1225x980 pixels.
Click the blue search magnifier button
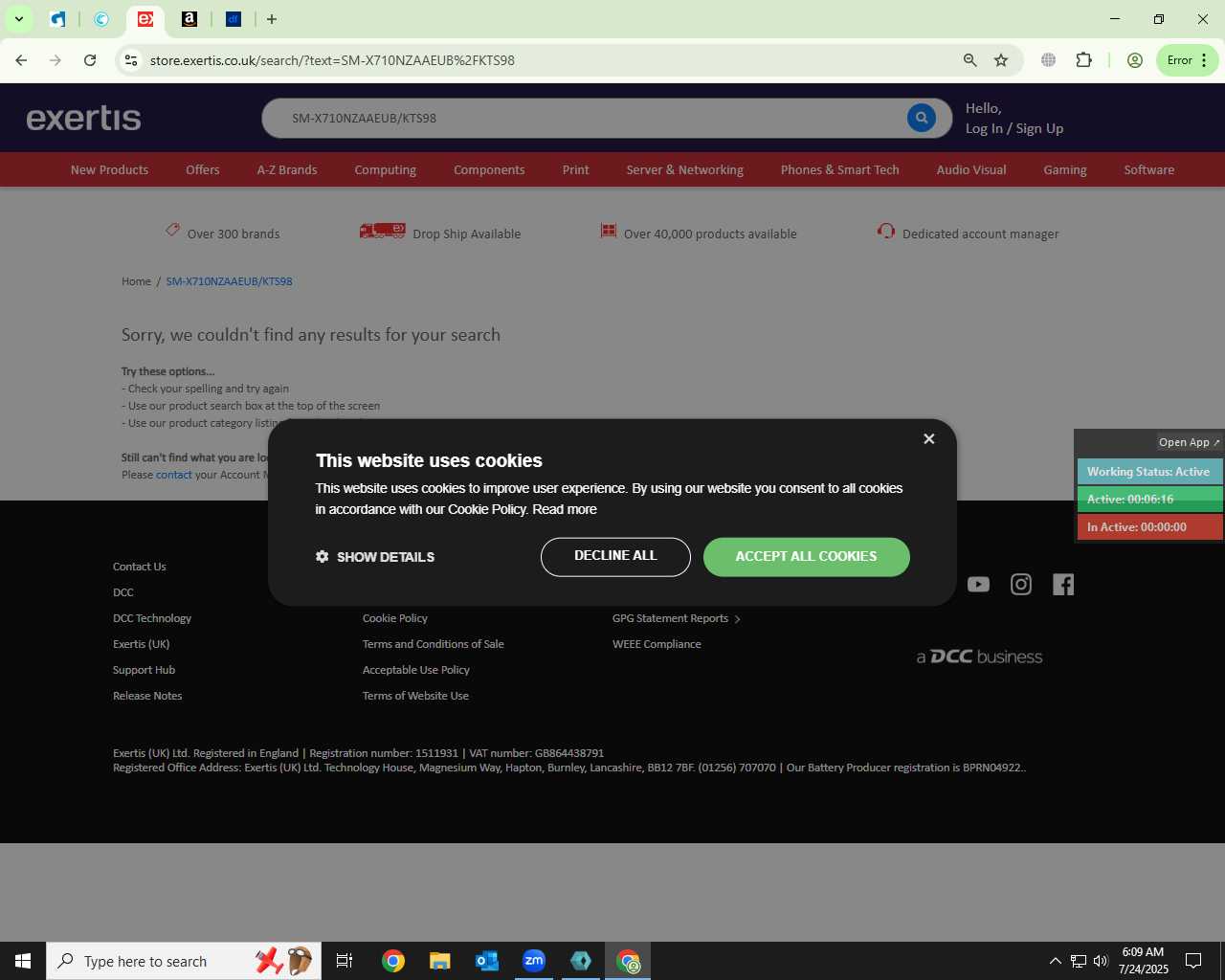(x=921, y=119)
